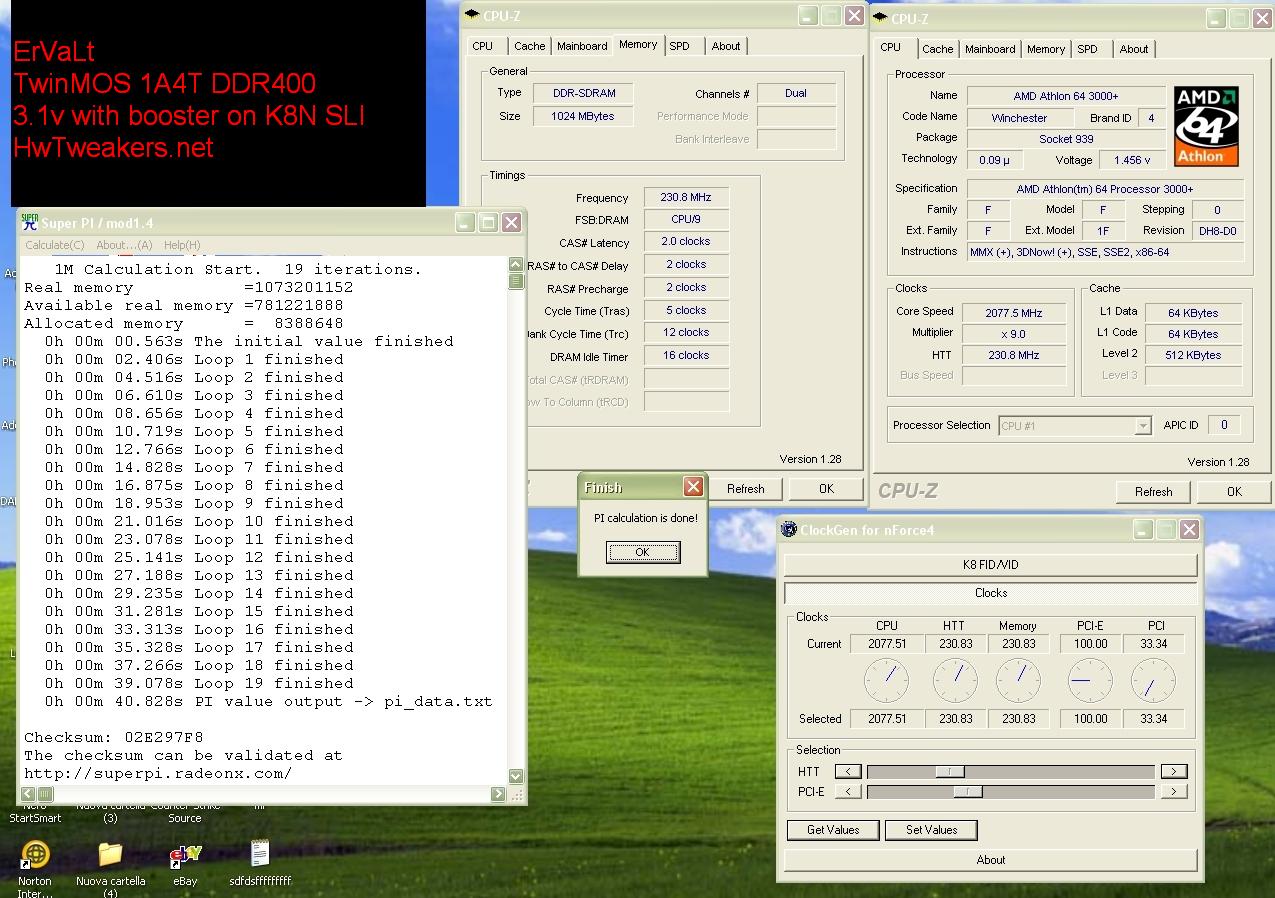Click the Memory clock dial in ClockGen

coord(1018,680)
